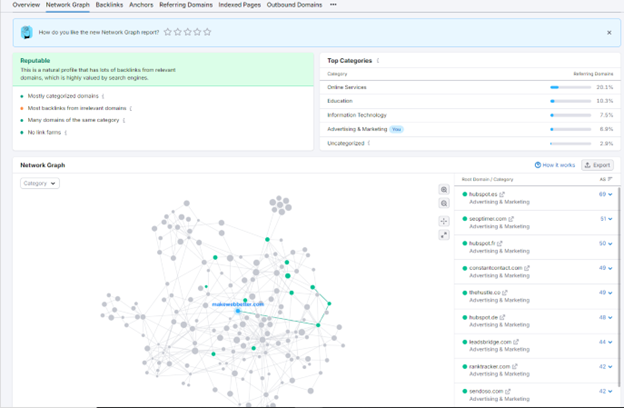This screenshot has height=408, width=624.
Task: Sort the list by AS column
Action: coord(606,179)
